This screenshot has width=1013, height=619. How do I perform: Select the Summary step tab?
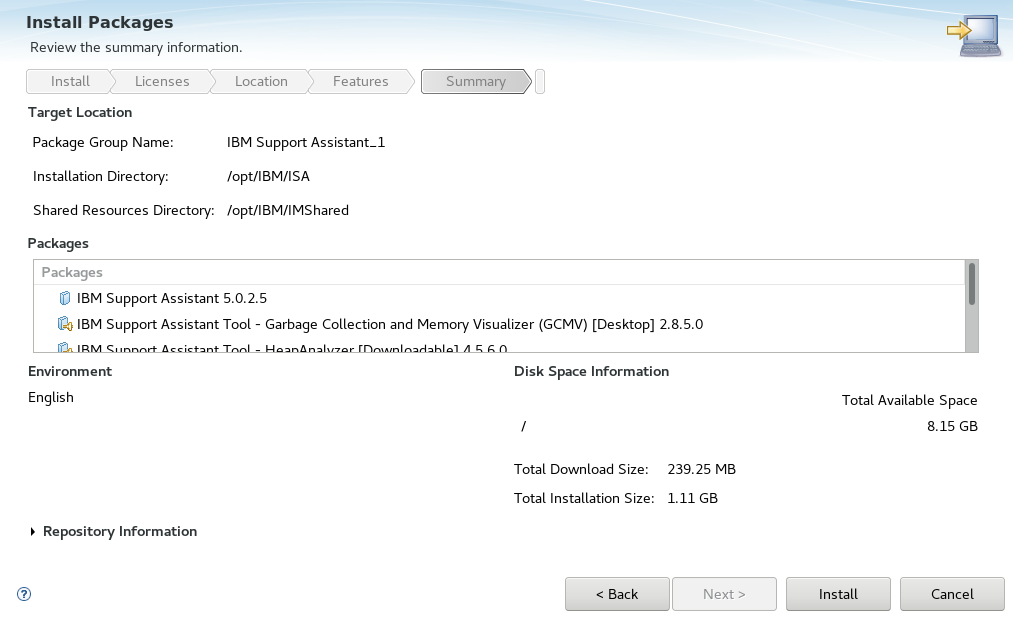(476, 81)
